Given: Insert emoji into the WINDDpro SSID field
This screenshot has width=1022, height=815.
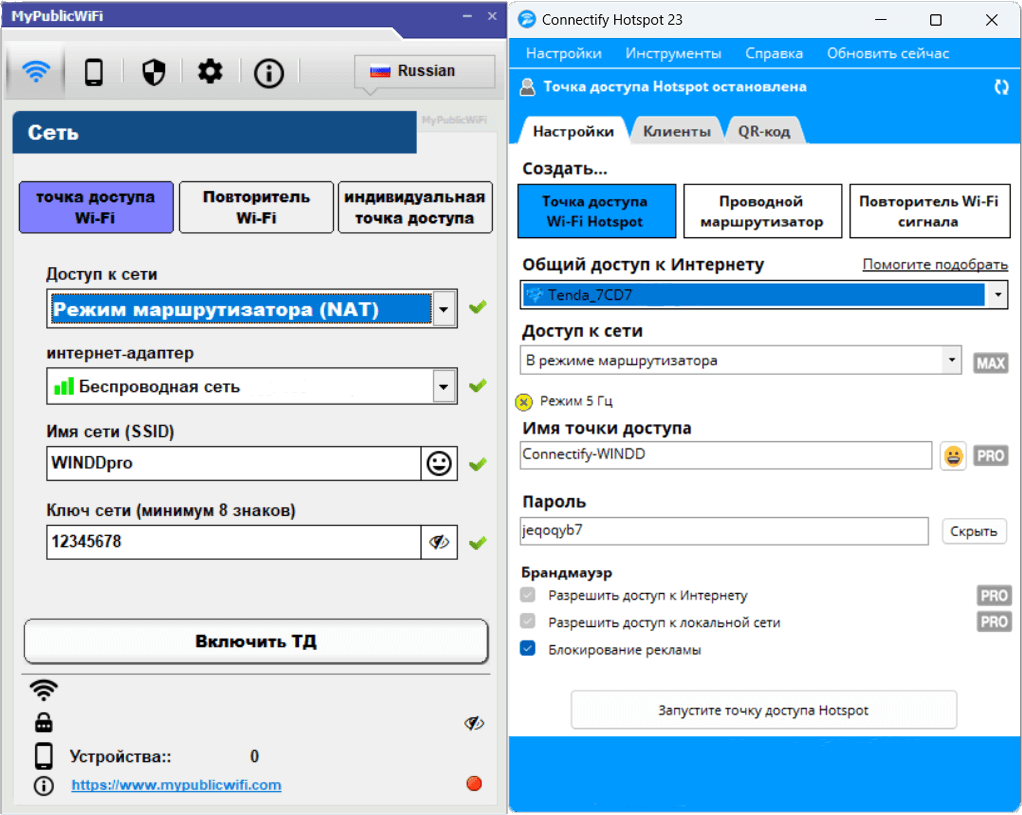Looking at the screenshot, I should (439, 464).
